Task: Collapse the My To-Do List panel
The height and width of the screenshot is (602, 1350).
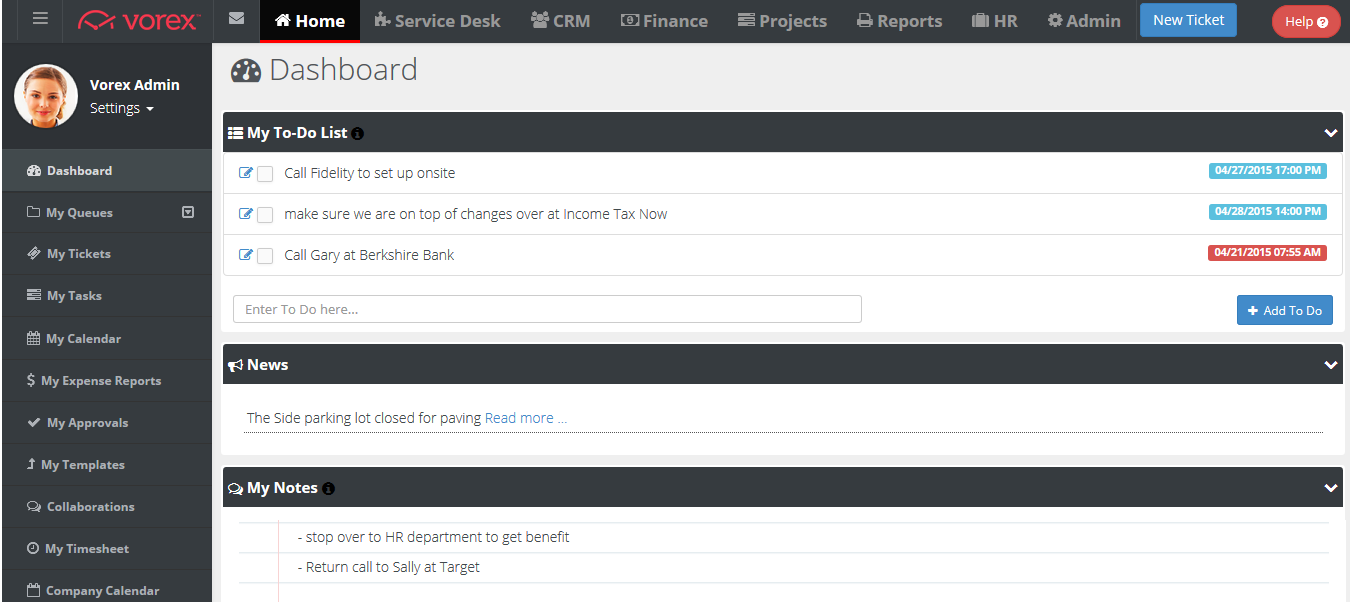Action: point(1331,133)
